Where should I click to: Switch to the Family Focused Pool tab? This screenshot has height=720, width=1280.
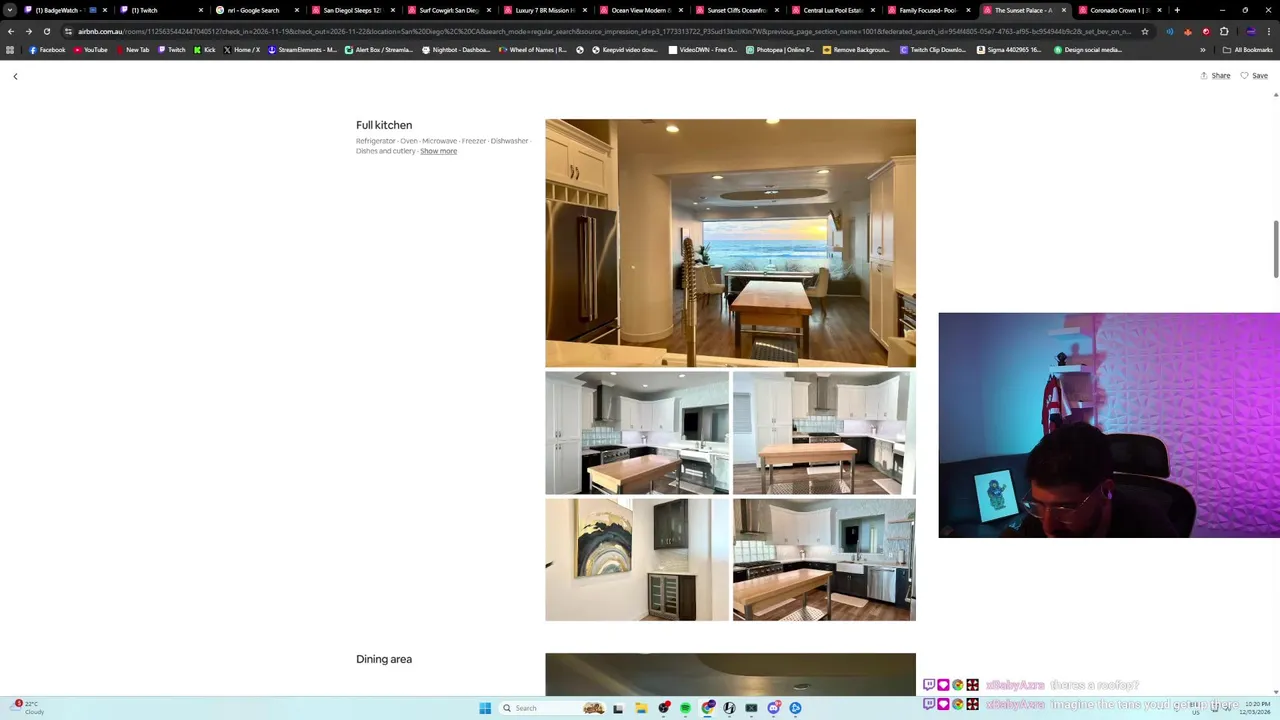[928, 10]
